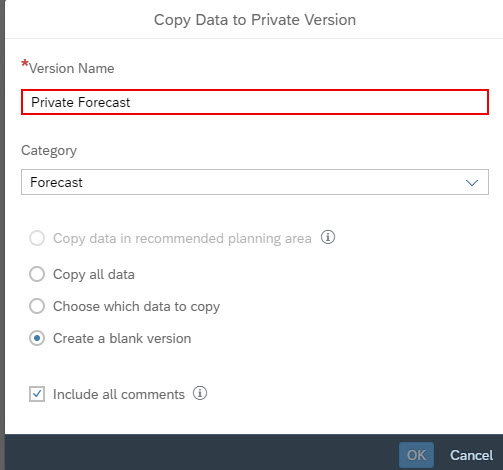Click the Version Name input field

point(255,102)
